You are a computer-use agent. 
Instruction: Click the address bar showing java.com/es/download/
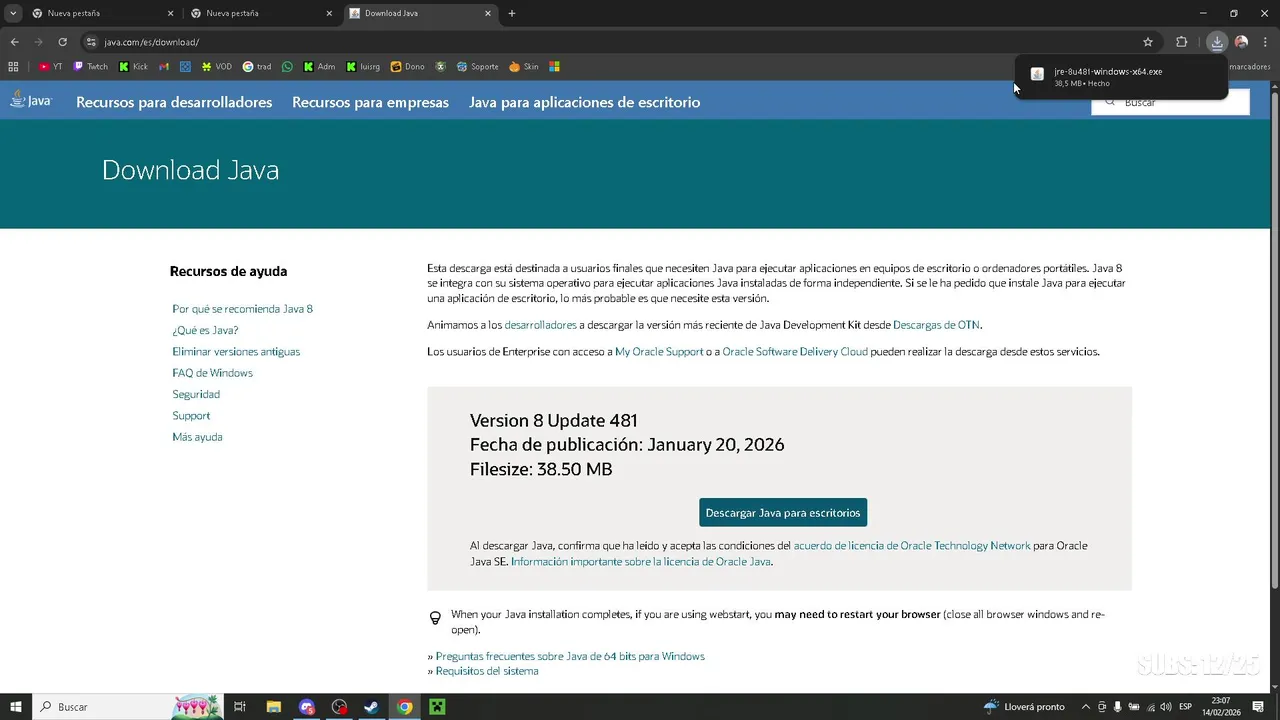tap(620, 42)
